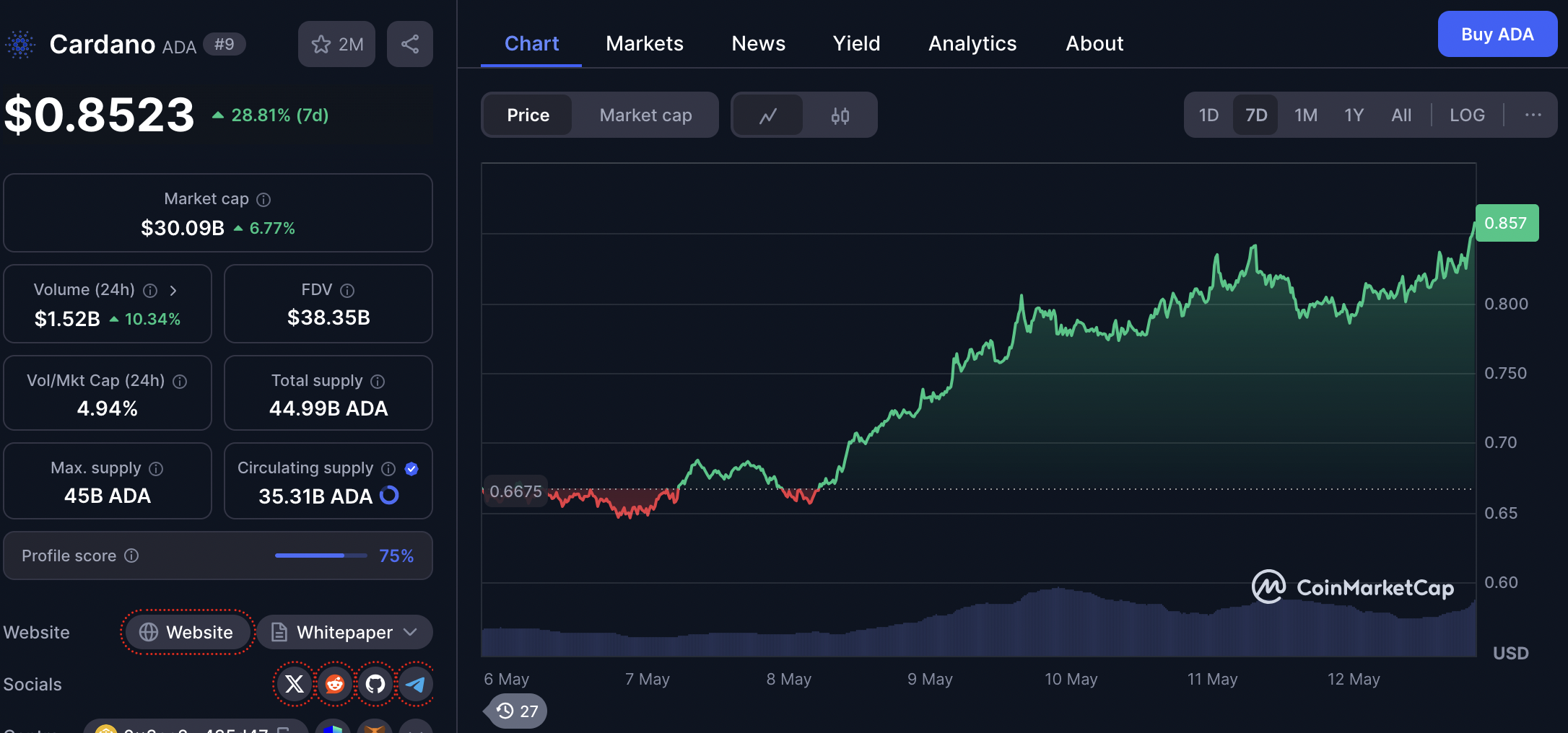Select the 1D time range
Image resolution: width=1568 pixels, height=733 pixels.
(x=1208, y=115)
